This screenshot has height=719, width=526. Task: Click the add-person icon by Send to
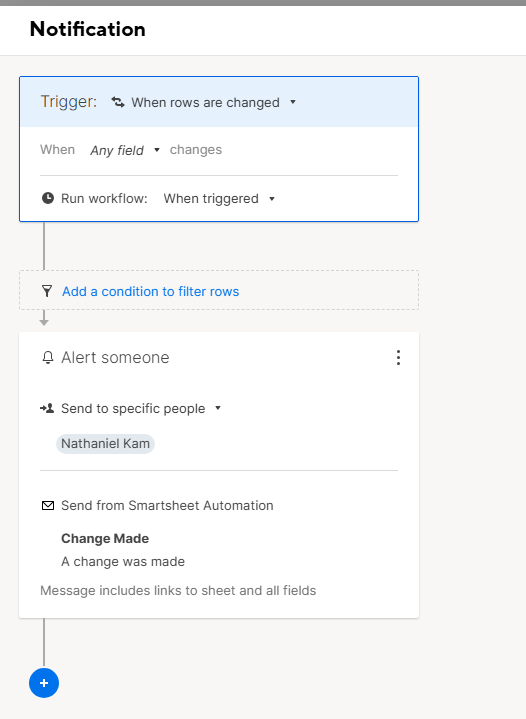coord(47,408)
